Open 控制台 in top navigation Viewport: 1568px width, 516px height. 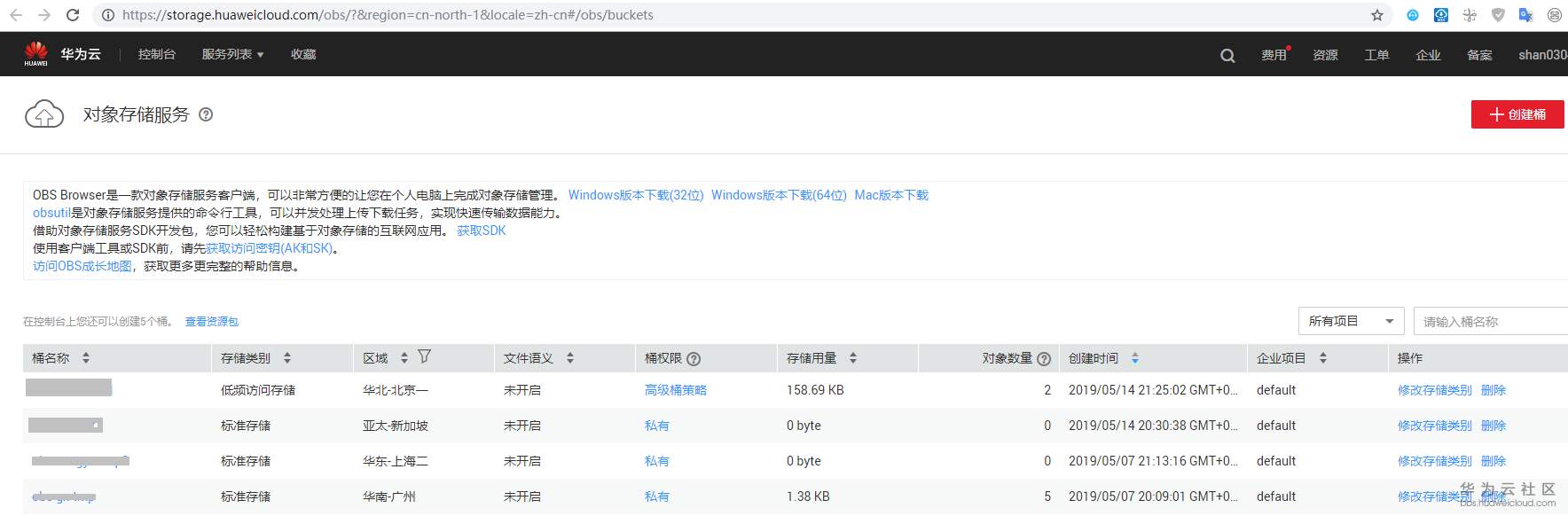tap(157, 54)
